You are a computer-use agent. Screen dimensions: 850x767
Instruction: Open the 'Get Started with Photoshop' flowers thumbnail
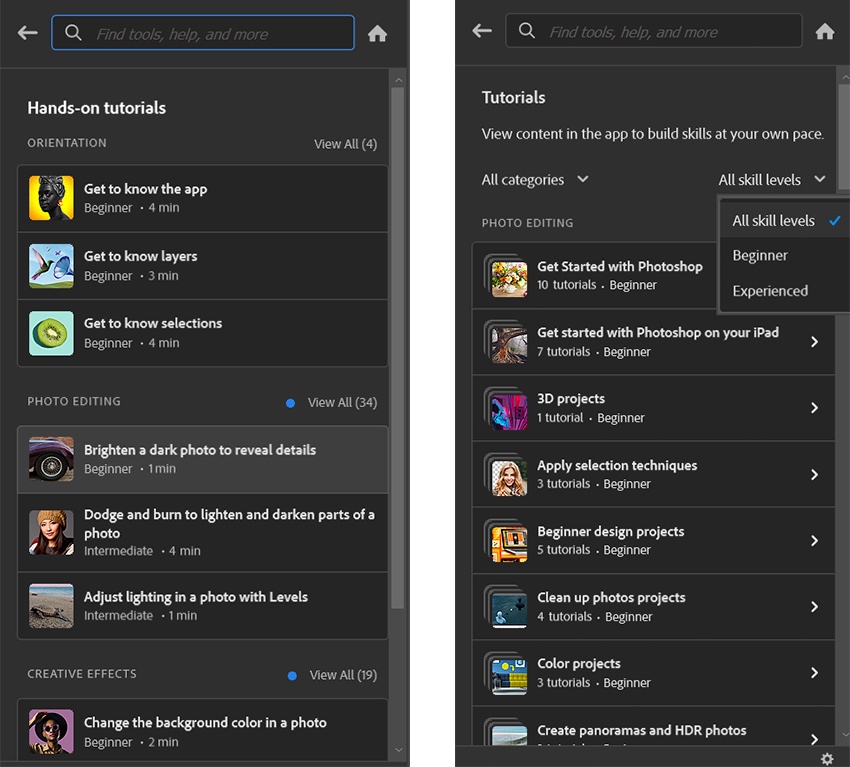point(506,276)
